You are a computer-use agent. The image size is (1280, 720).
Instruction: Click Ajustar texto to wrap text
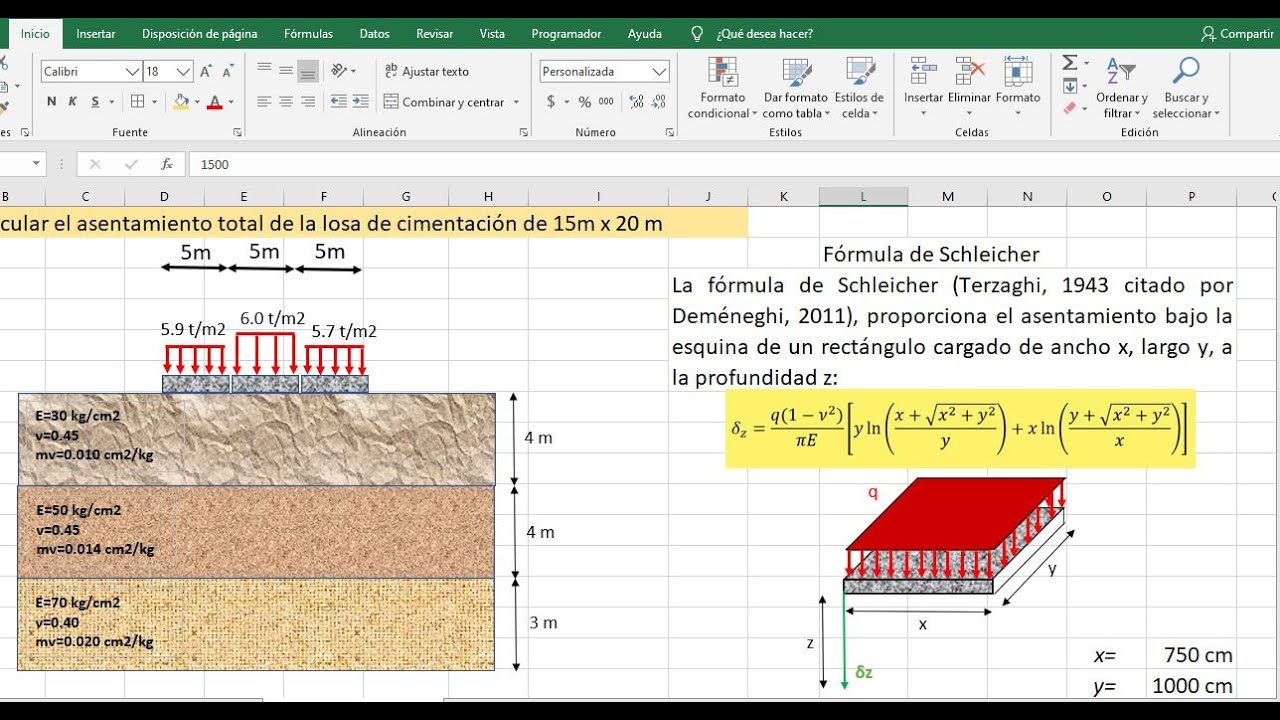pyautogui.click(x=427, y=71)
